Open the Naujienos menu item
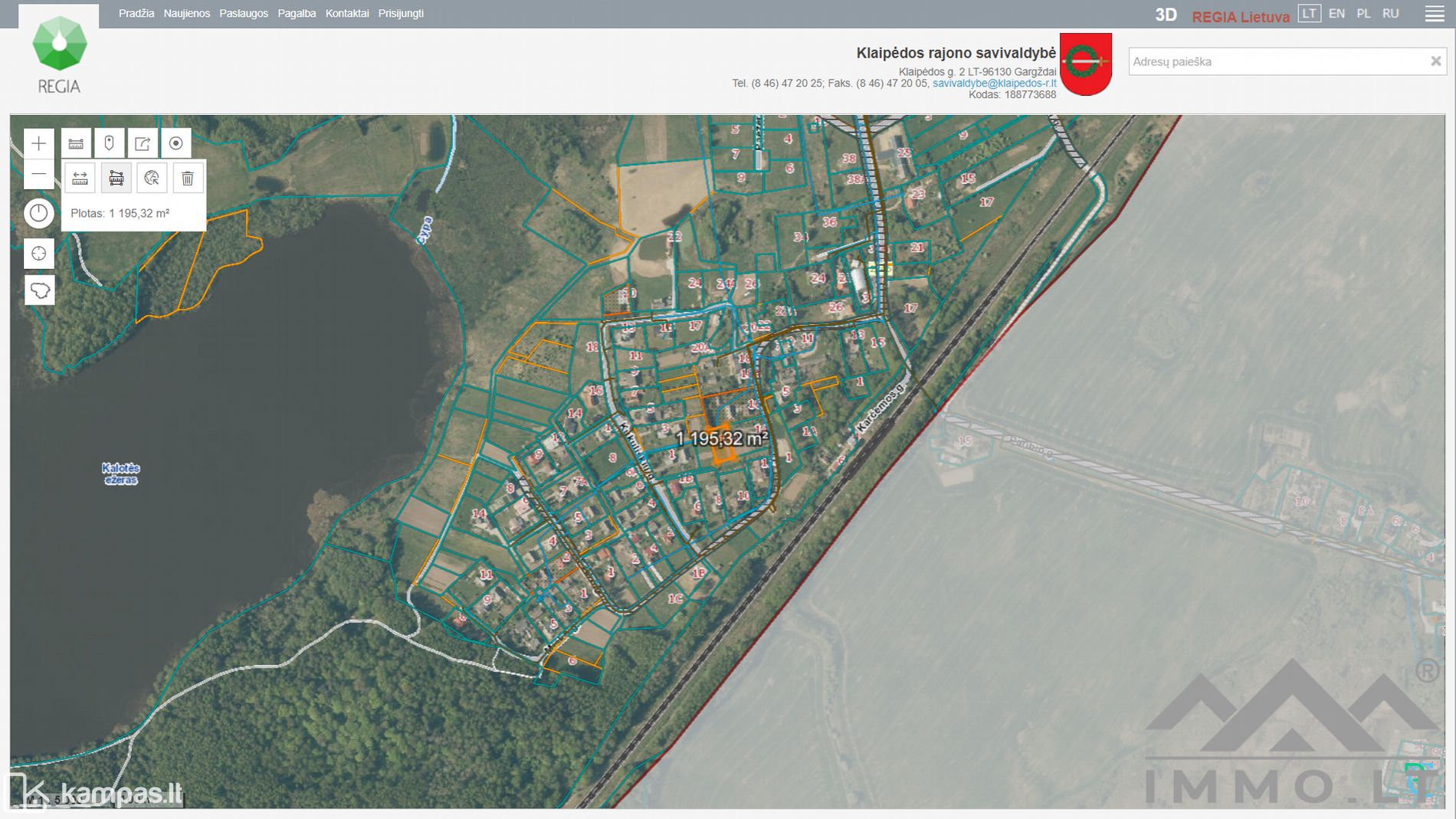Viewport: 1456px width, 819px height. 186,14
